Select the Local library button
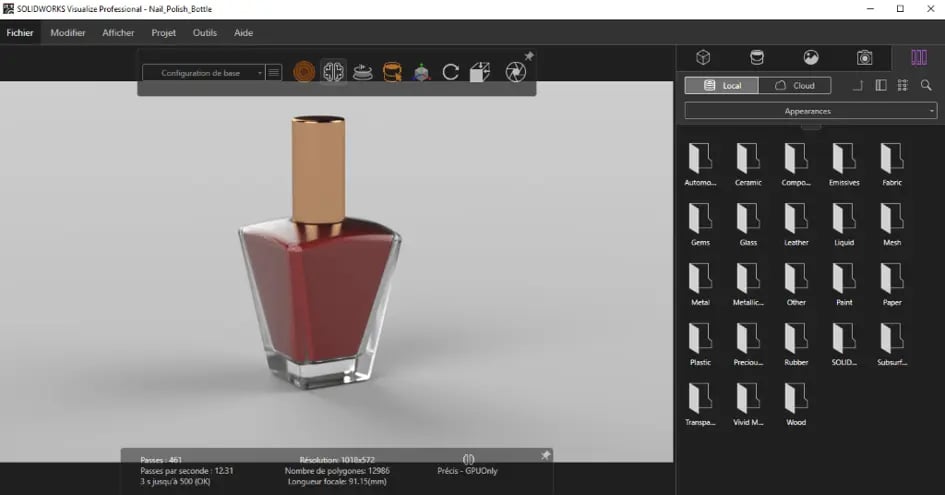Viewport: 945px width, 495px height. (721, 86)
